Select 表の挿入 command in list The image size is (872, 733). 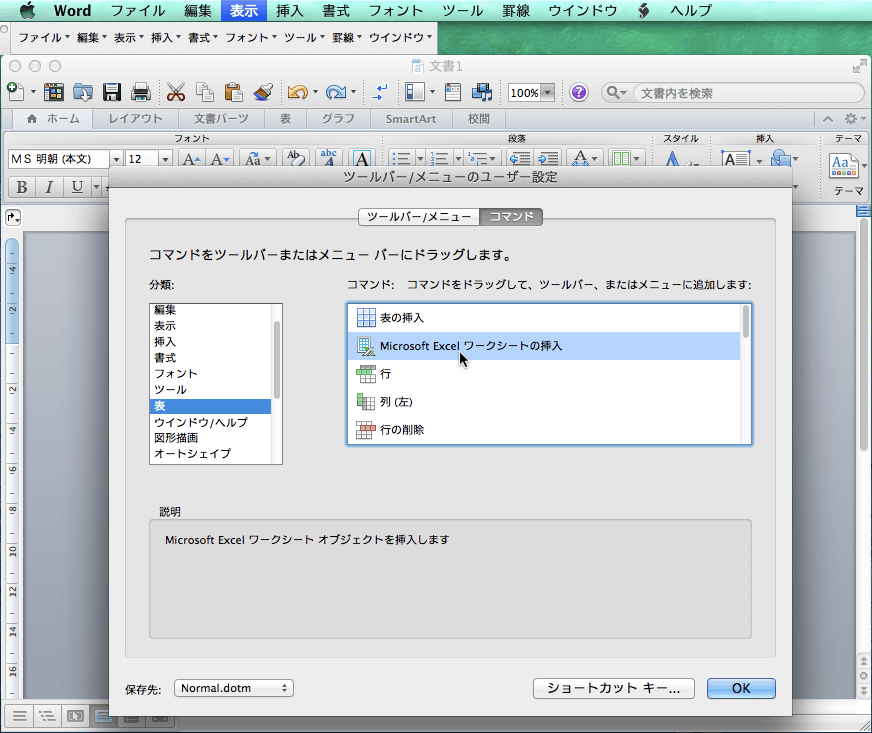click(x=544, y=318)
